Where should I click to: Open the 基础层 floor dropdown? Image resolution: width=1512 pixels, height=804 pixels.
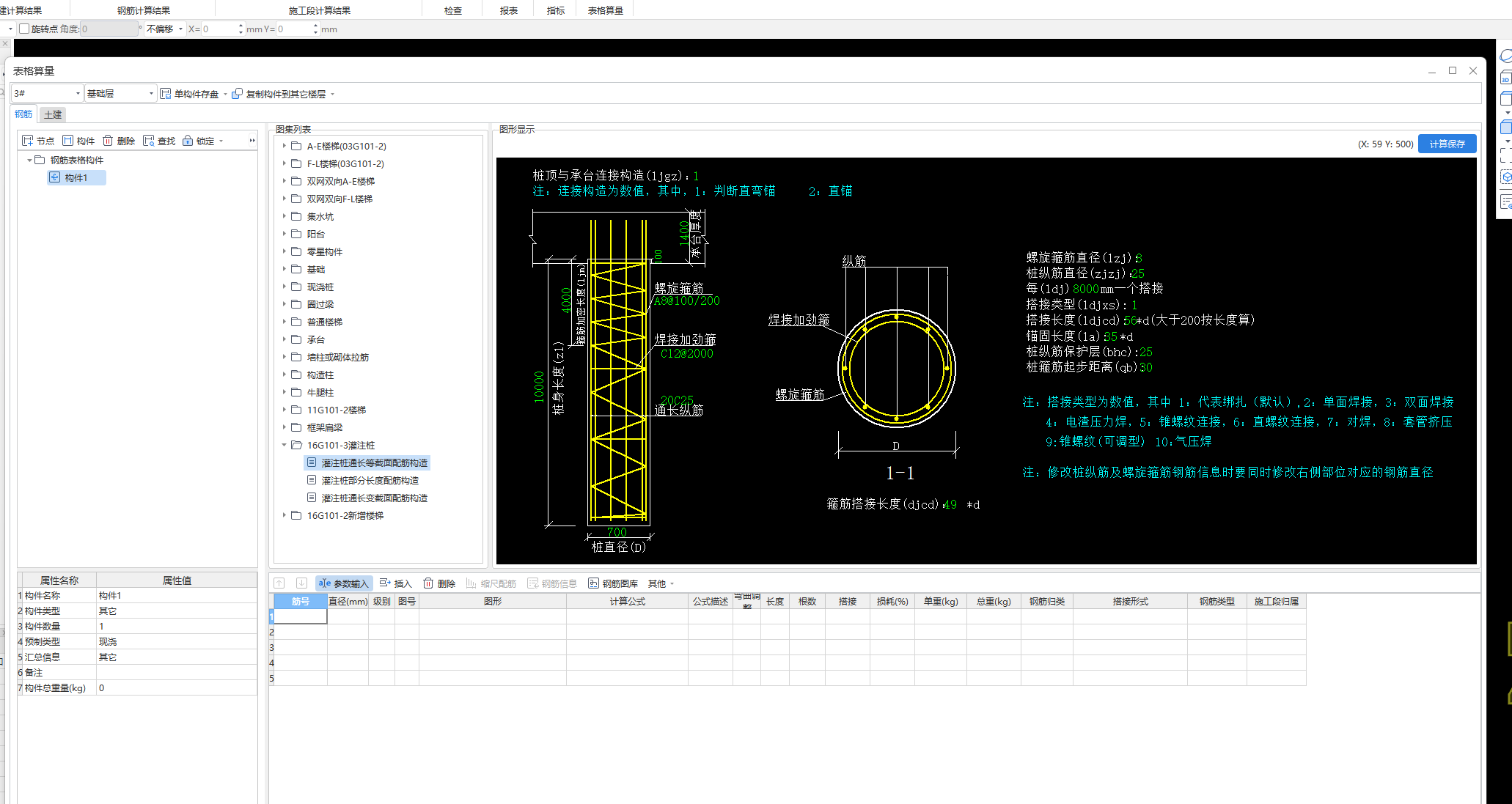tap(120, 94)
